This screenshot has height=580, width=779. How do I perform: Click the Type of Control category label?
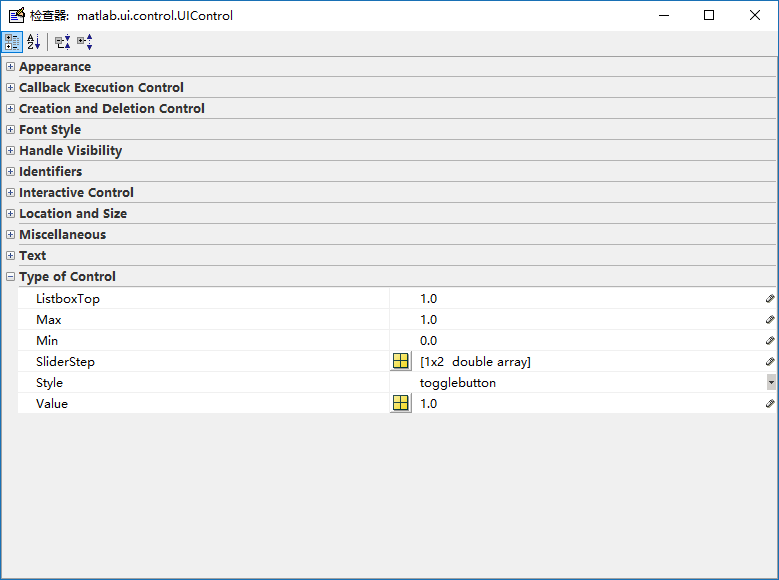(67, 276)
